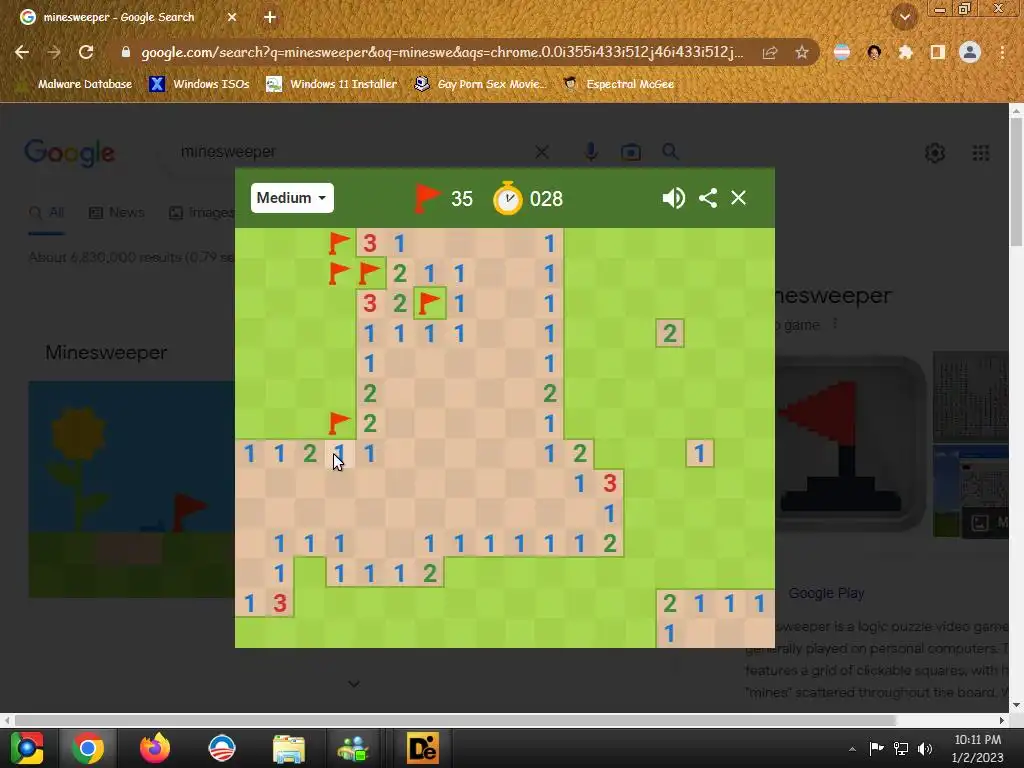Share this page from the address bar

click(x=770, y=52)
